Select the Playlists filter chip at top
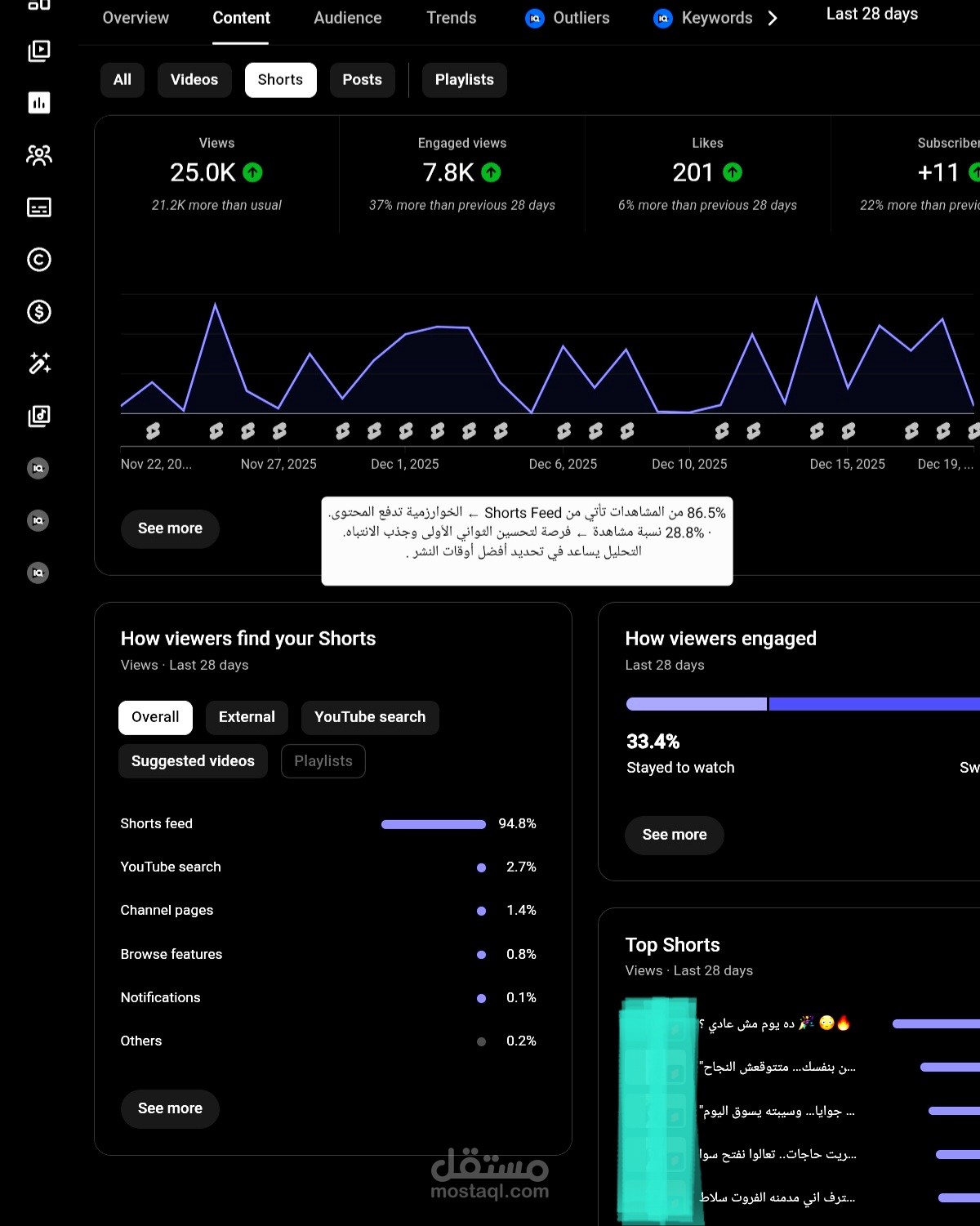 465,80
